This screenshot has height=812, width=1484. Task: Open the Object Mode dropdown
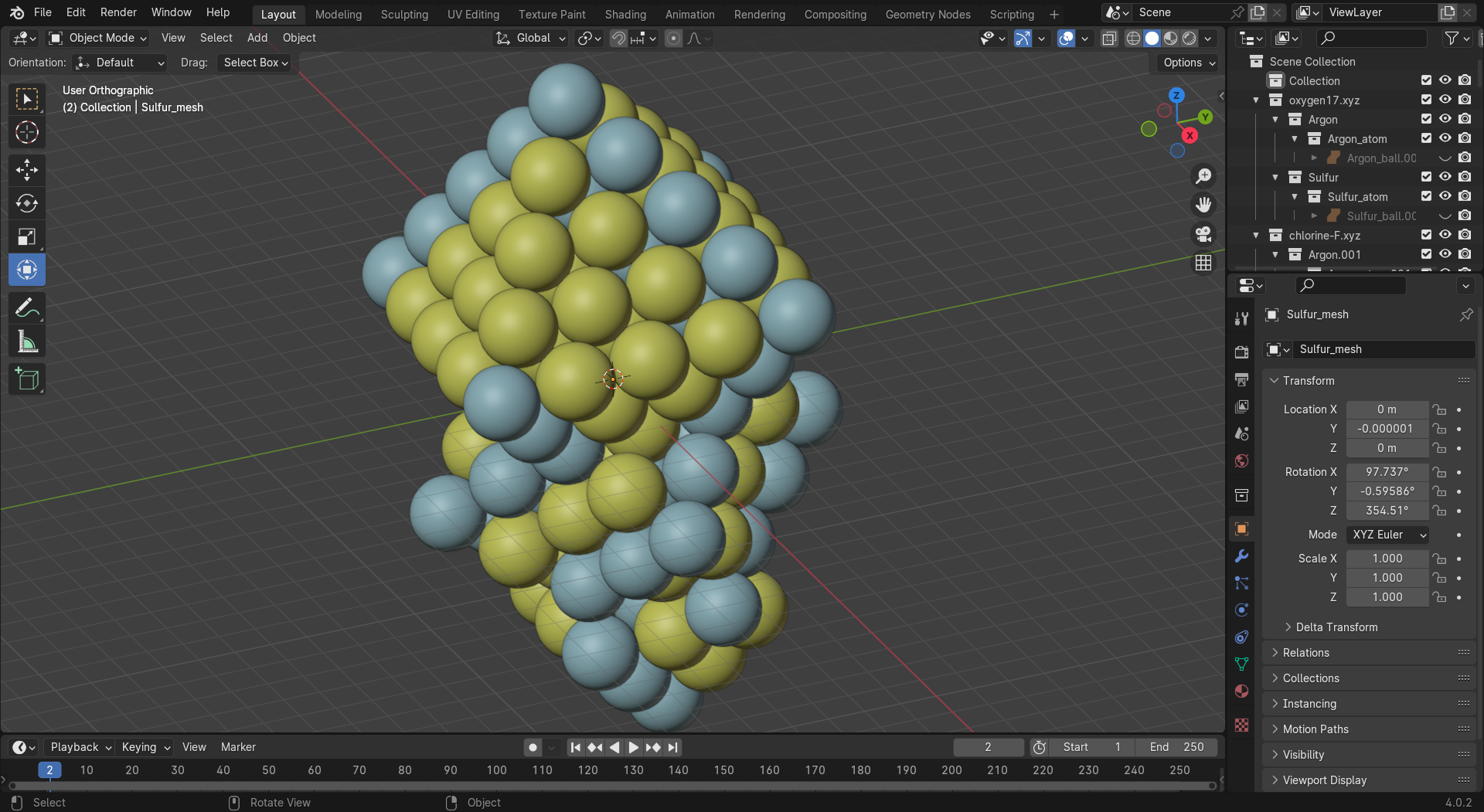coord(97,38)
